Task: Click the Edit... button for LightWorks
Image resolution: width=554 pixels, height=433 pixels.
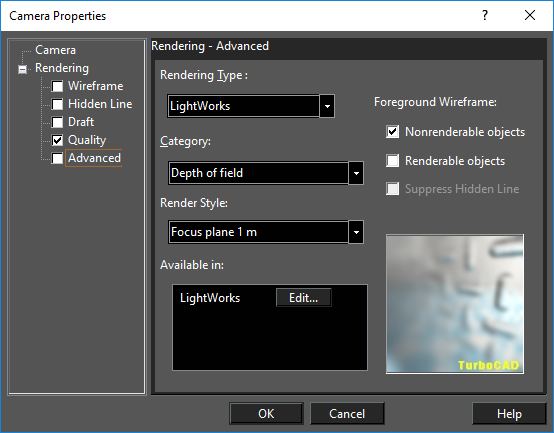Action: click(x=303, y=298)
